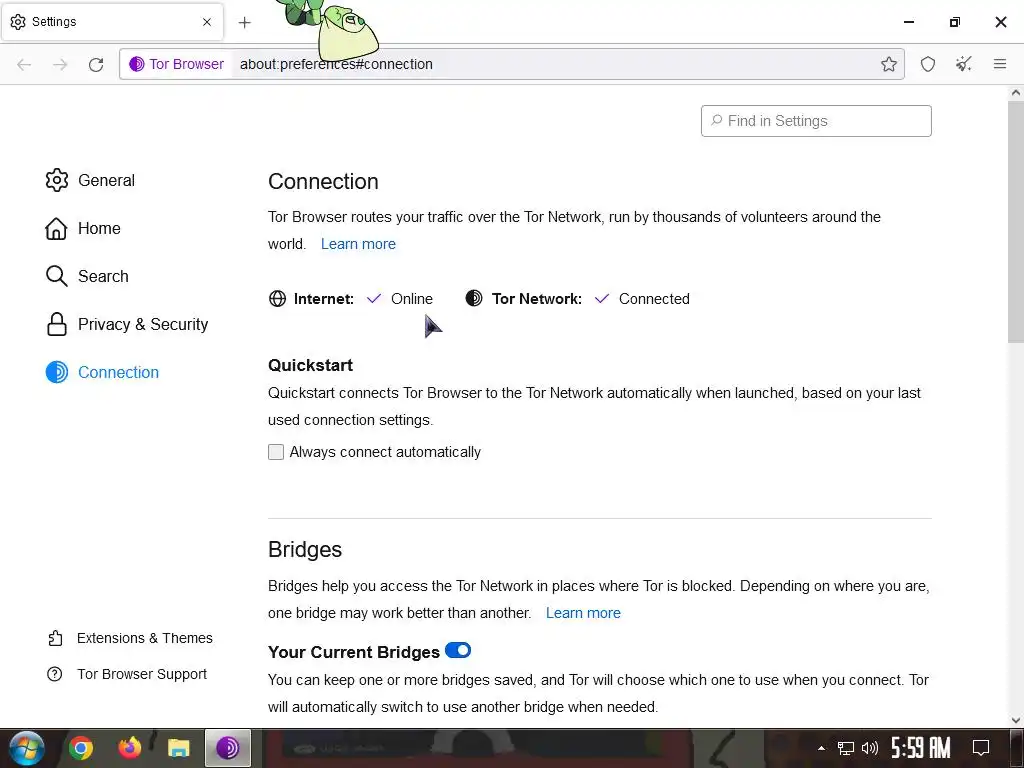Open the Windows Start menu
This screenshot has height=768, width=1024.
click(x=26, y=748)
